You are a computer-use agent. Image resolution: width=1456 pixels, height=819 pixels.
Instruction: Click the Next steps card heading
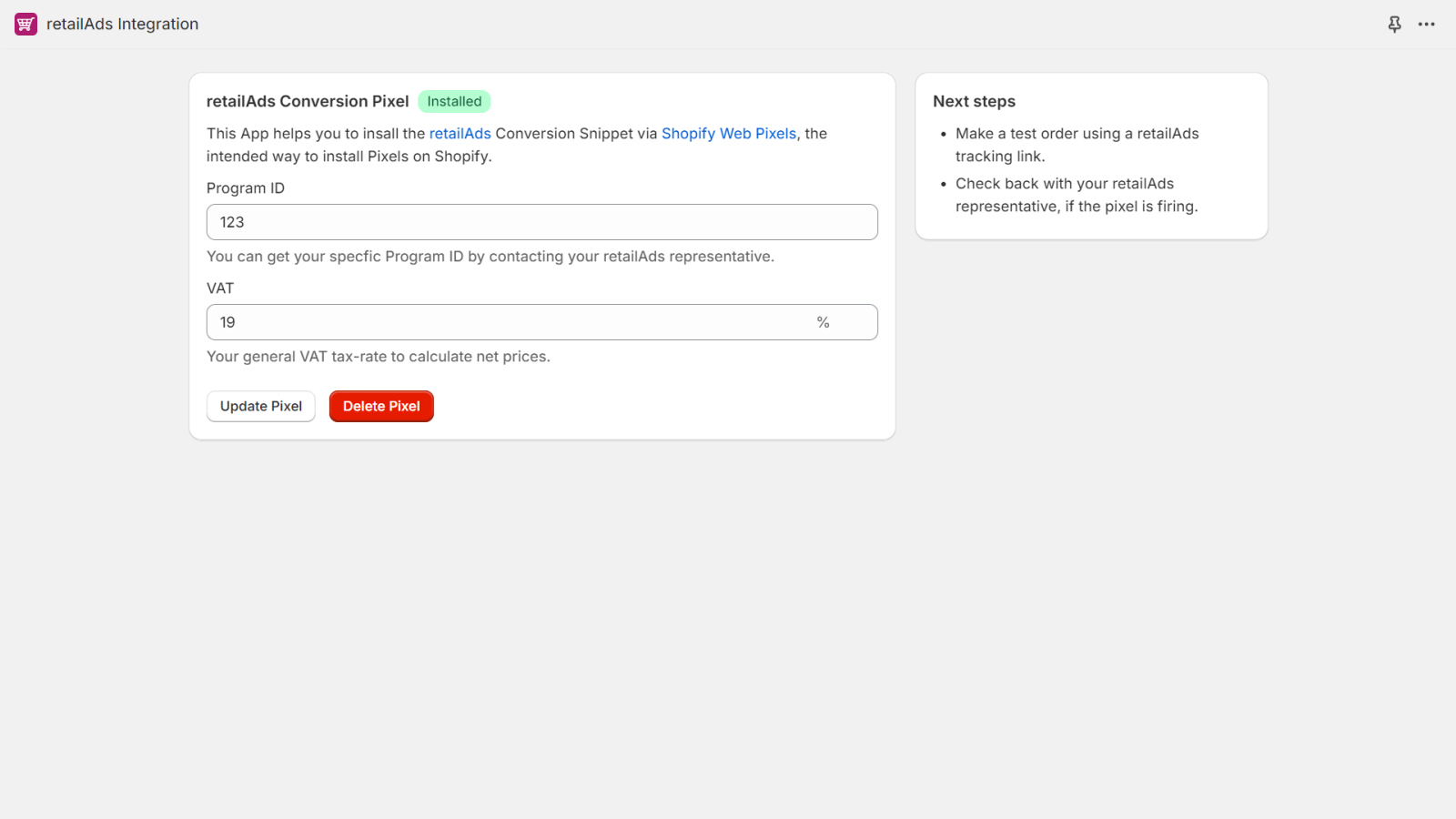pyautogui.click(x=974, y=102)
